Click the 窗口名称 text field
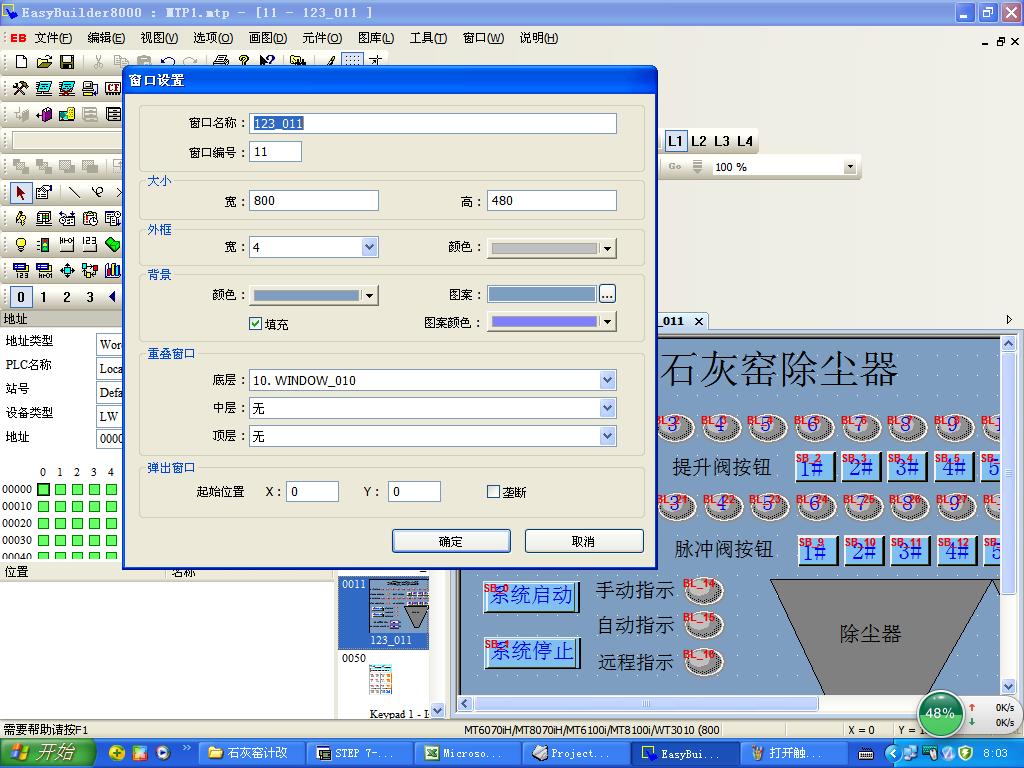 tap(433, 123)
